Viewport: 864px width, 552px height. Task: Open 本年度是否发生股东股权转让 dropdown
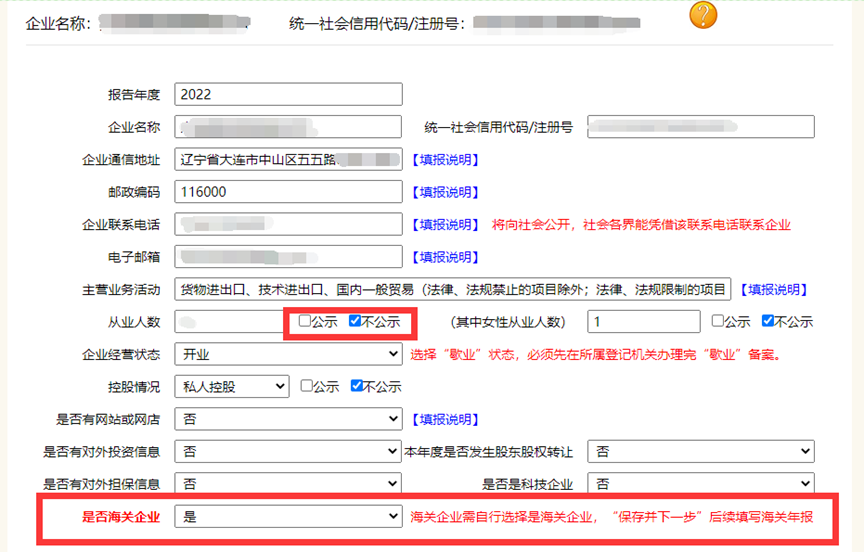coord(701,451)
